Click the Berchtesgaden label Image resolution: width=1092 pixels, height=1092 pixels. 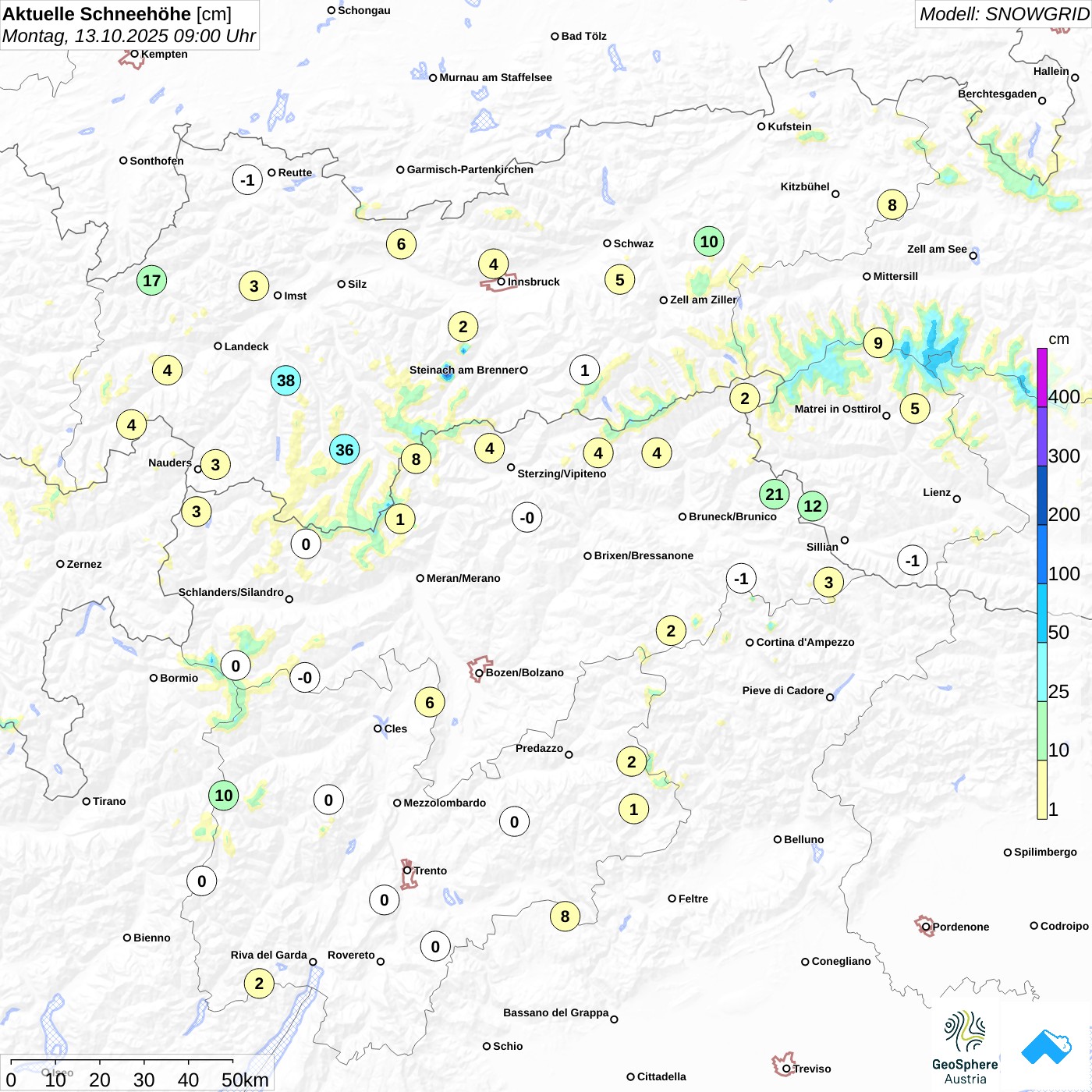click(x=997, y=94)
